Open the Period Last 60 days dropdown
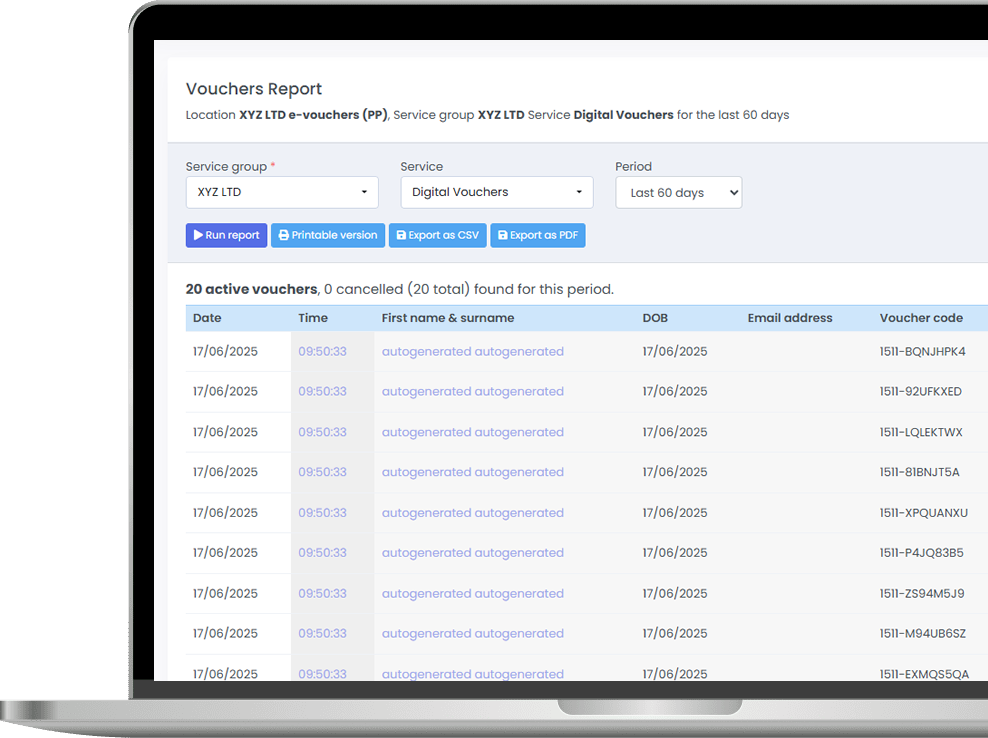This screenshot has height=738, width=988. (x=678, y=193)
